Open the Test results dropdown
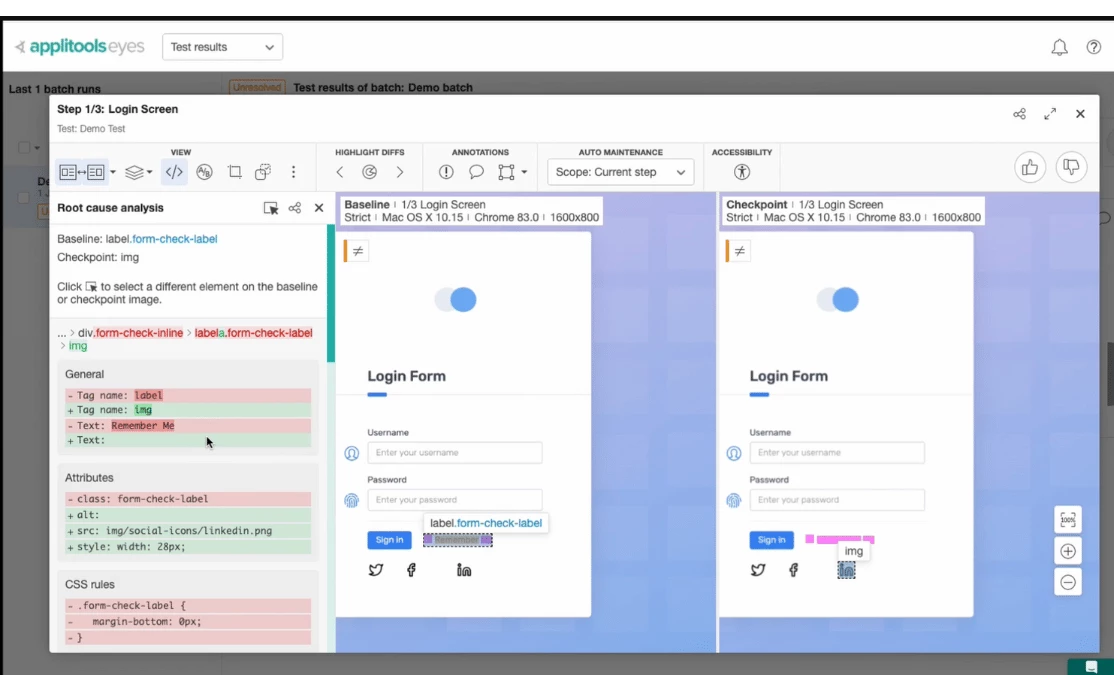This screenshot has width=1114, height=675. [x=222, y=47]
